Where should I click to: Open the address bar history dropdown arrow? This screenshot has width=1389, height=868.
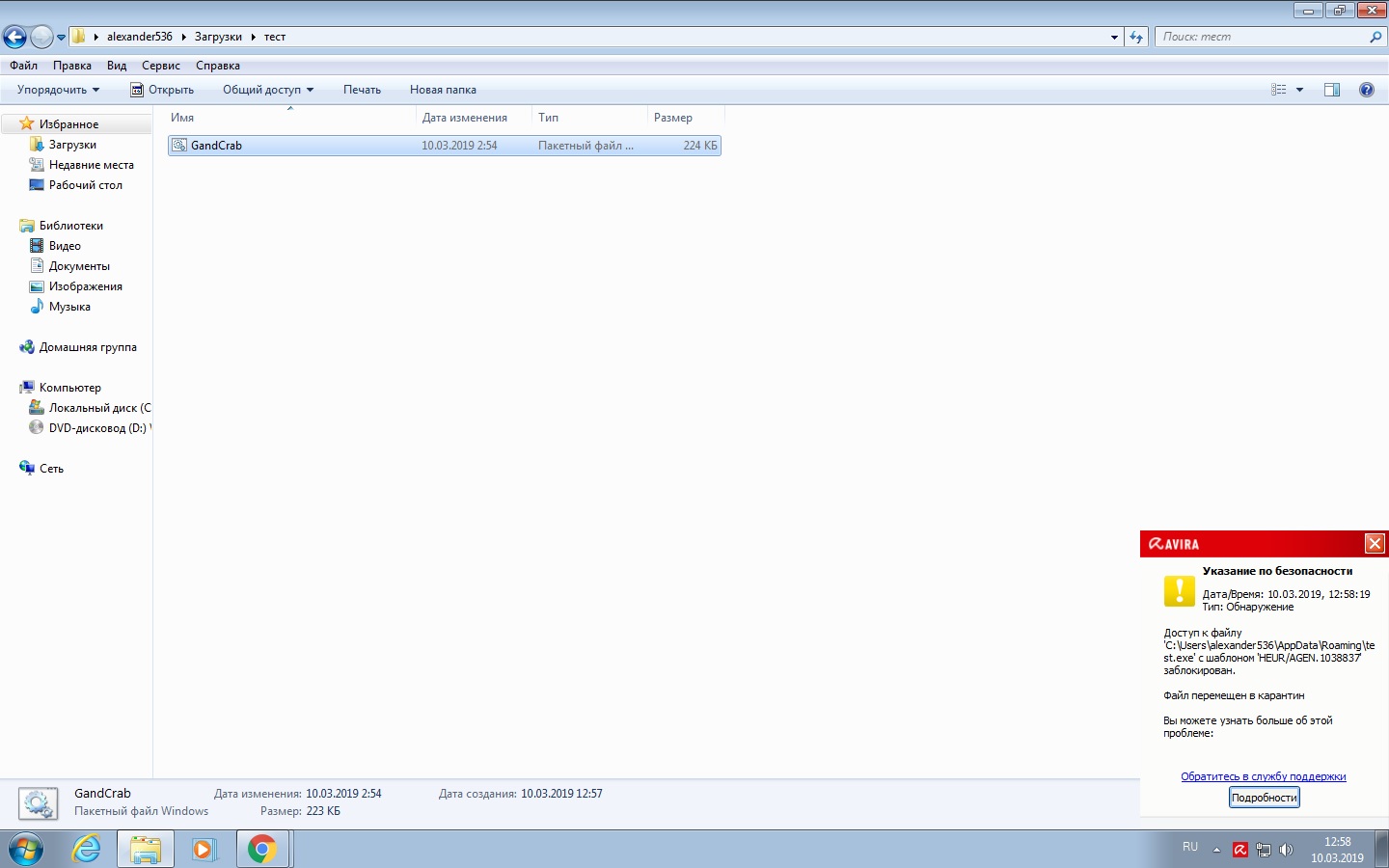pyautogui.click(x=1114, y=38)
